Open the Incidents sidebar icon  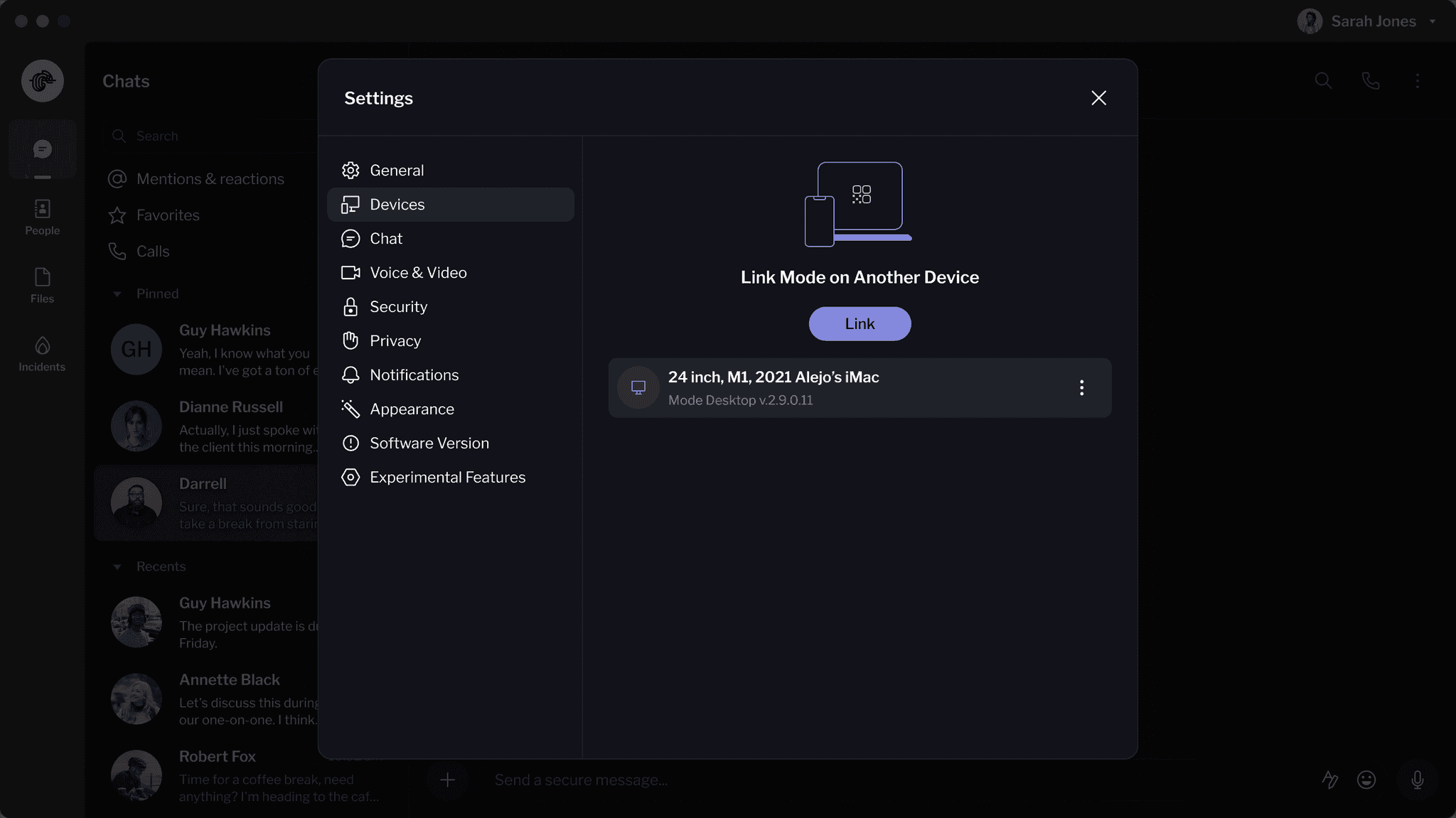pyautogui.click(x=42, y=353)
